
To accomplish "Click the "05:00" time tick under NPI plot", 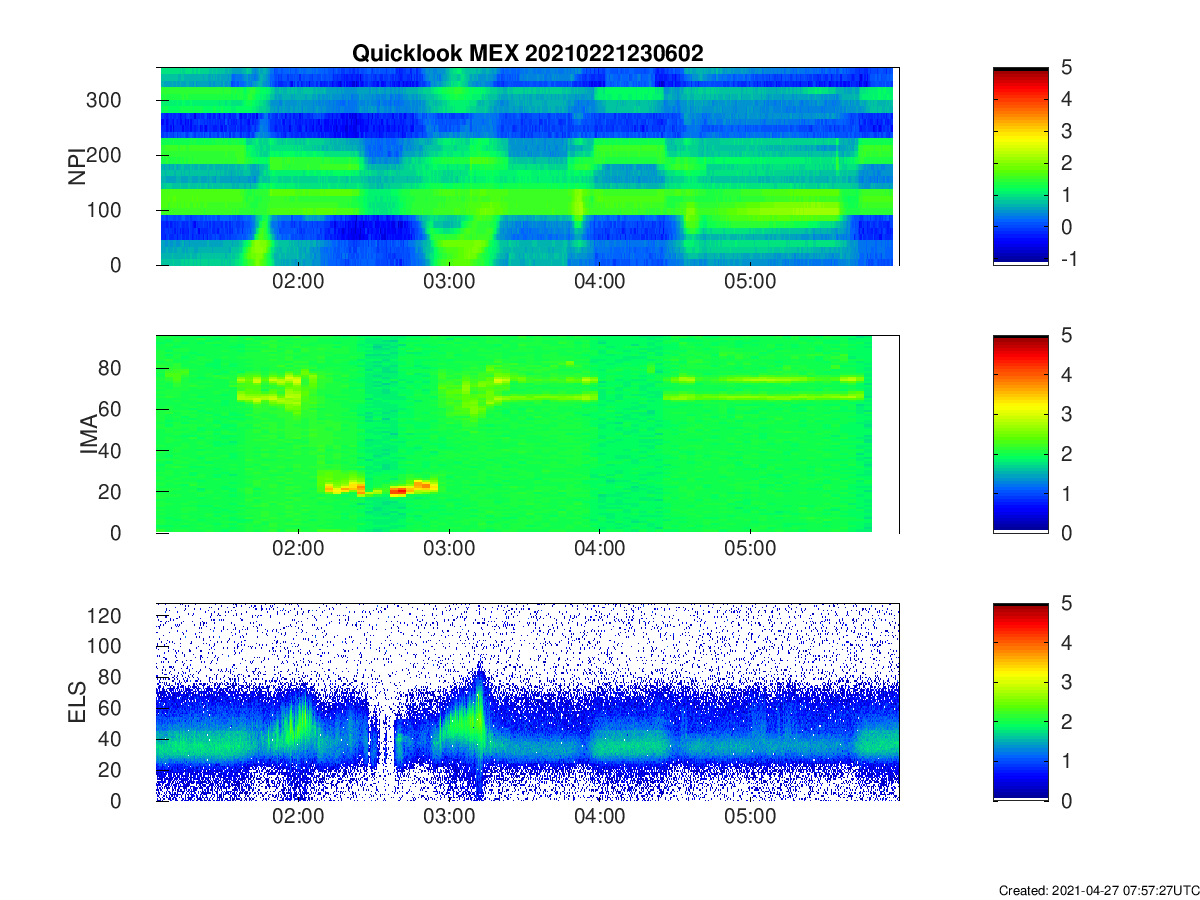I will coord(751,282).
